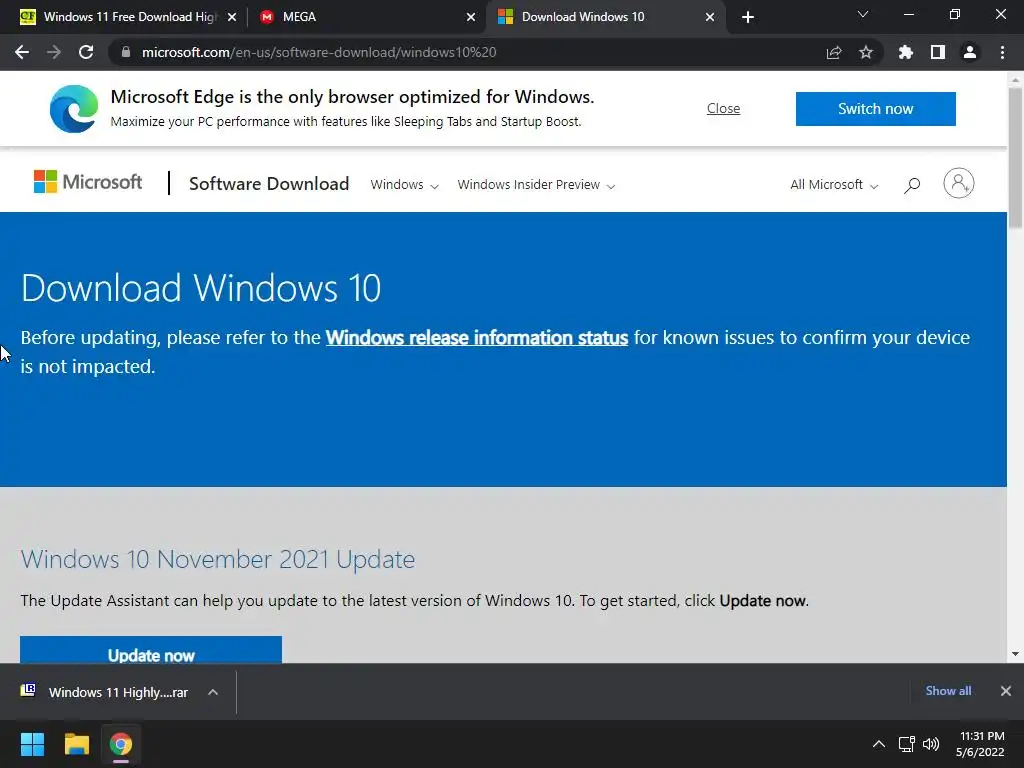Click the Windows 10 November 2021 Update heading
The height and width of the screenshot is (768, 1024).
pos(217,560)
